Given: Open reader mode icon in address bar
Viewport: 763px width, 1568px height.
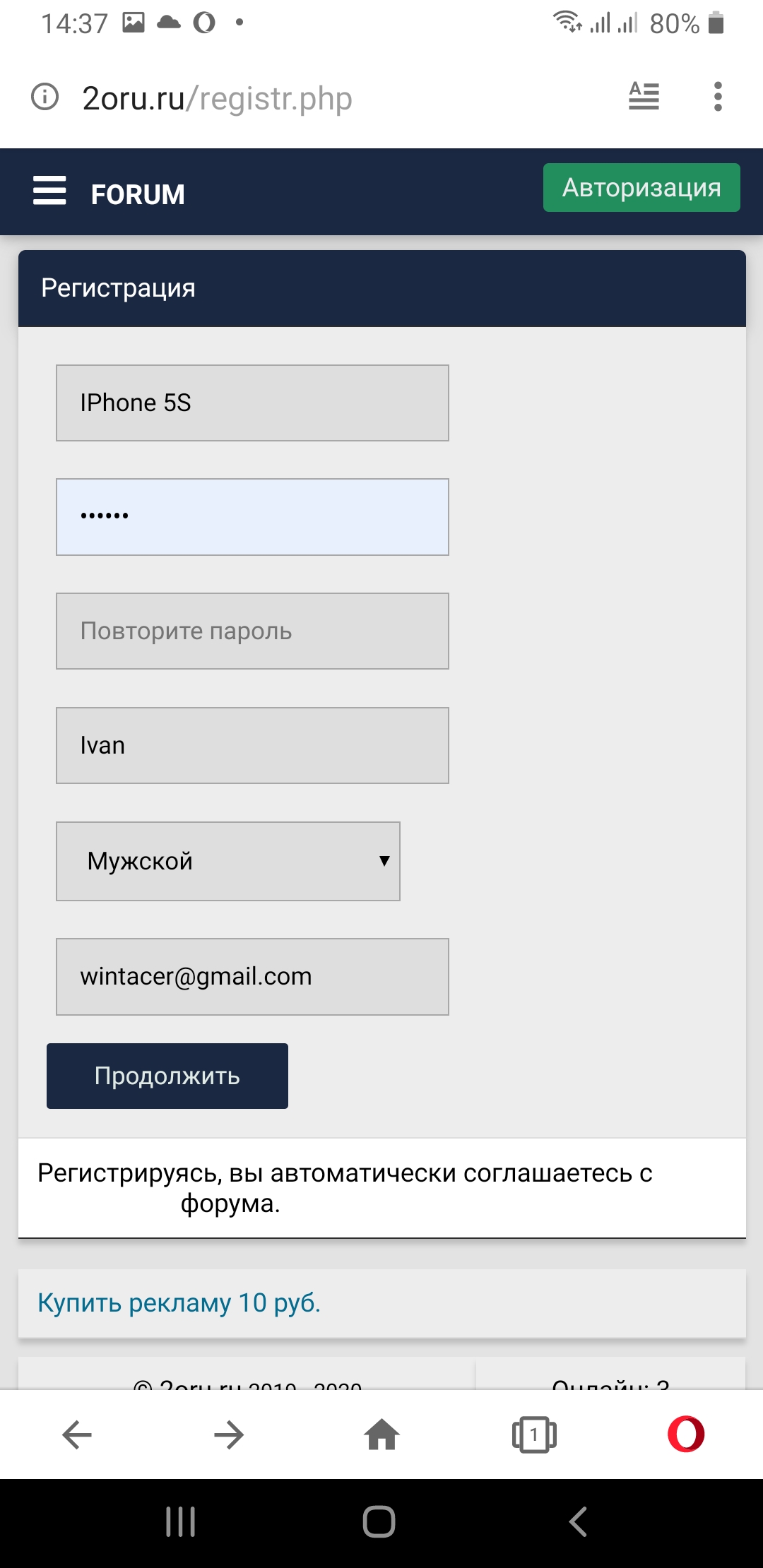Looking at the screenshot, I should (644, 96).
